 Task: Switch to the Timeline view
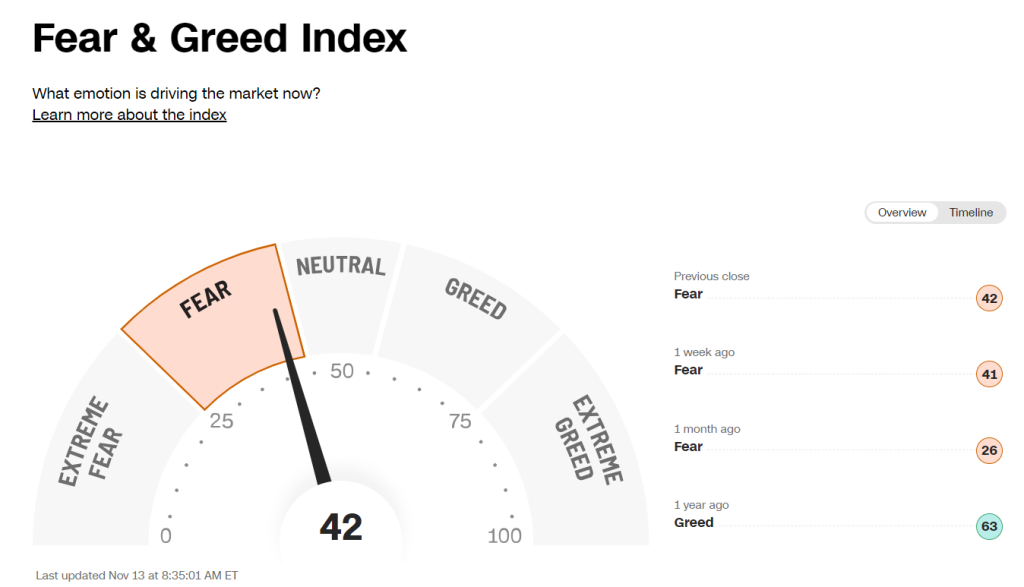(970, 213)
